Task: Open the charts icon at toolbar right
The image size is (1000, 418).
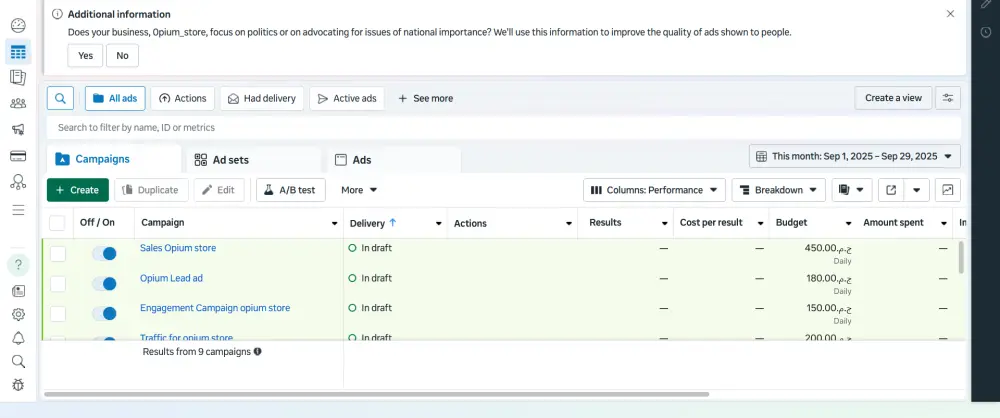Action: [947, 190]
